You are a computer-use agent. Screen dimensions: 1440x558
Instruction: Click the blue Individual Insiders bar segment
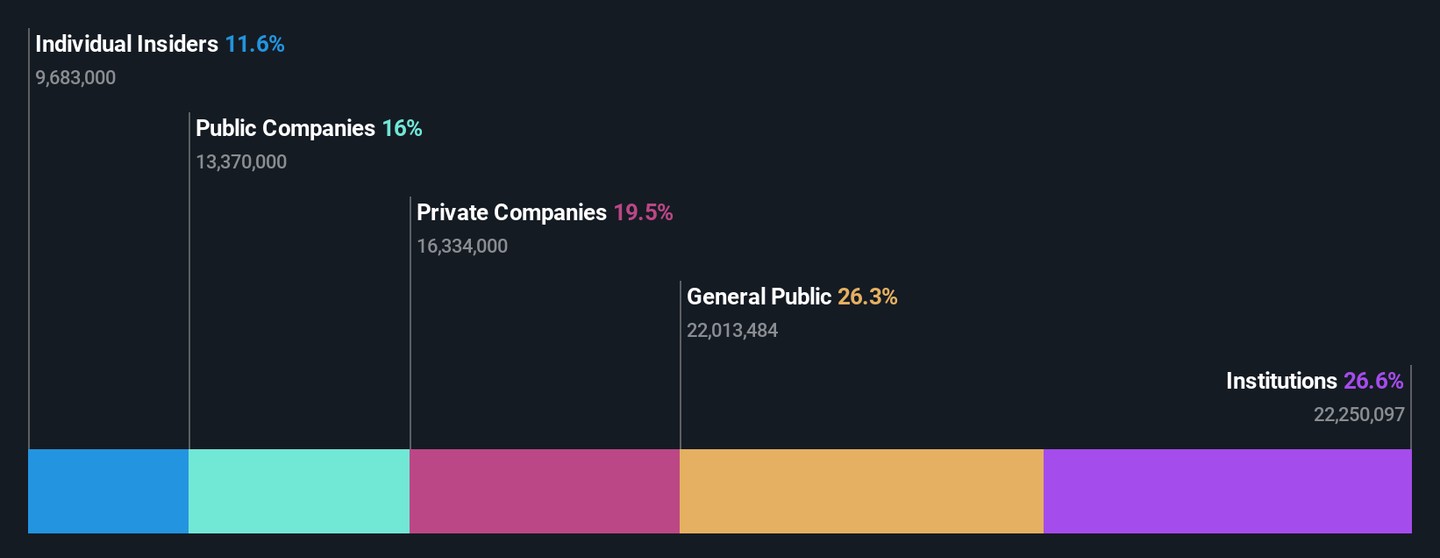point(108,491)
